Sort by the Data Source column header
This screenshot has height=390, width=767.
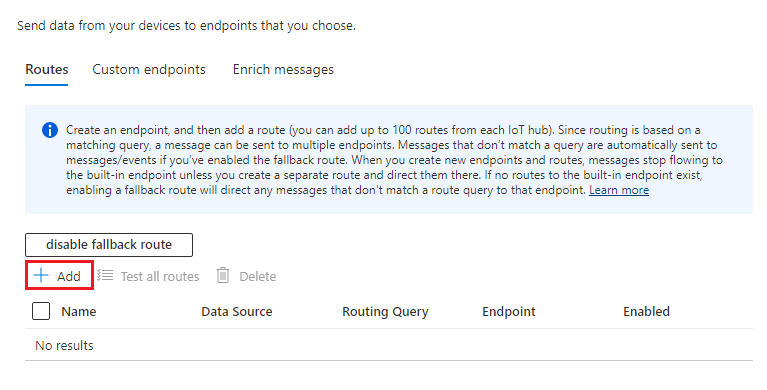pyautogui.click(x=237, y=312)
